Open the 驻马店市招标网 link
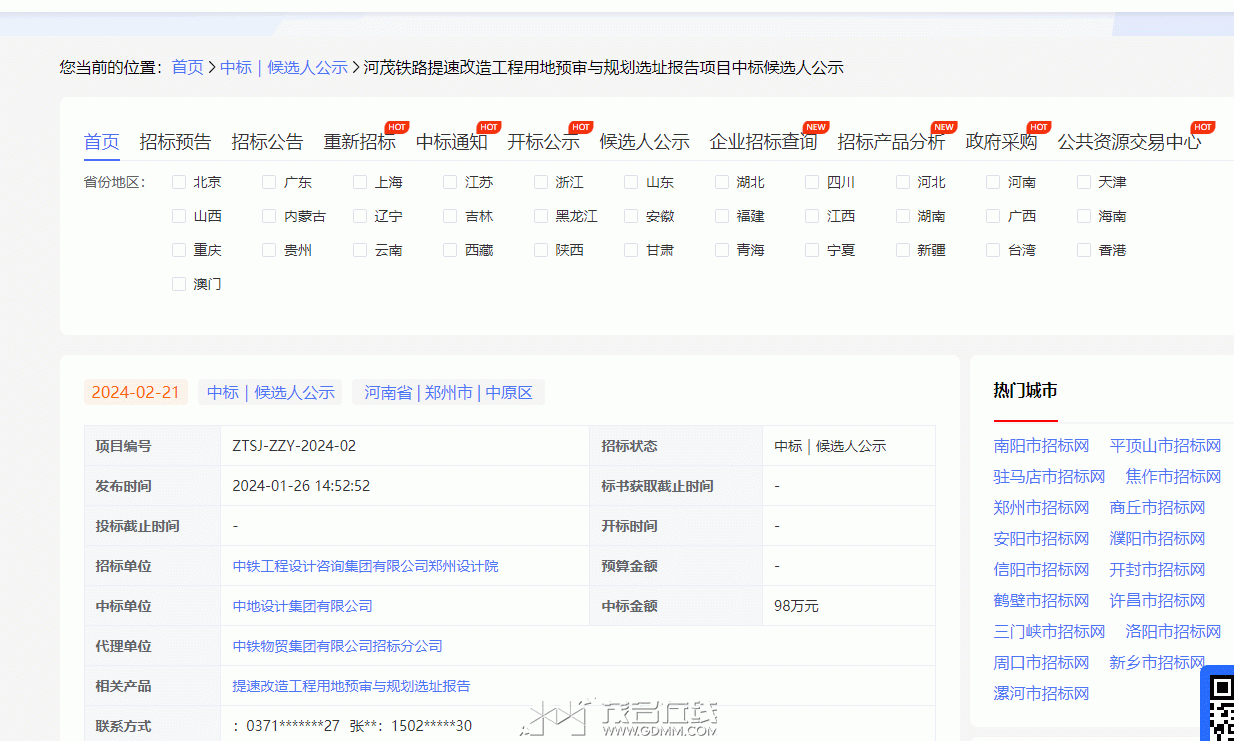The height and width of the screenshot is (741, 1234). pos(1050,477)
